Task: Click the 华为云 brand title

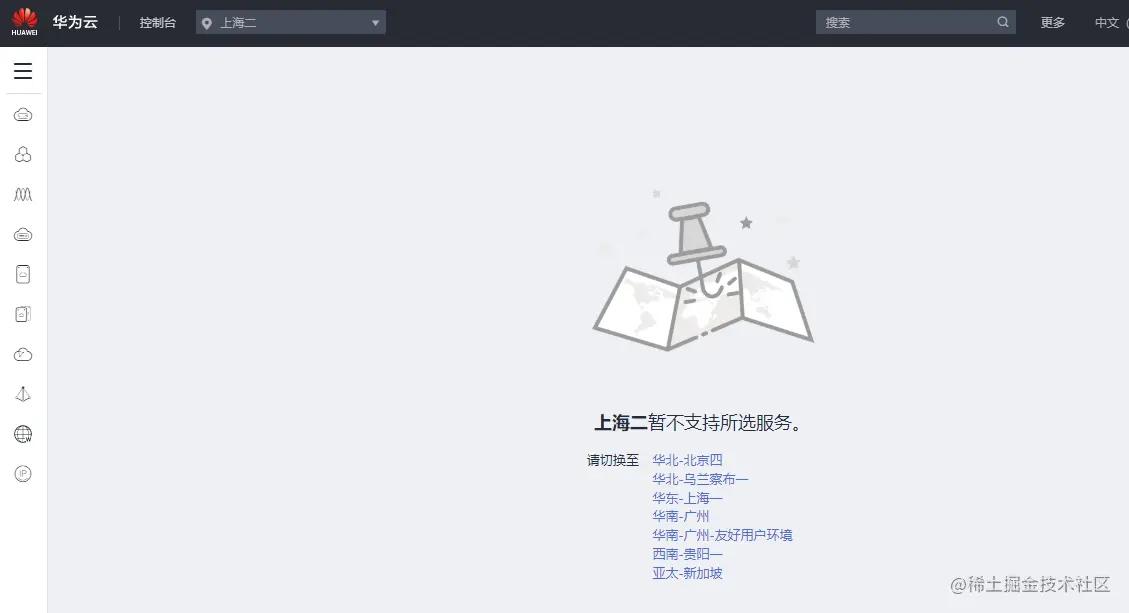Action: 75,22
